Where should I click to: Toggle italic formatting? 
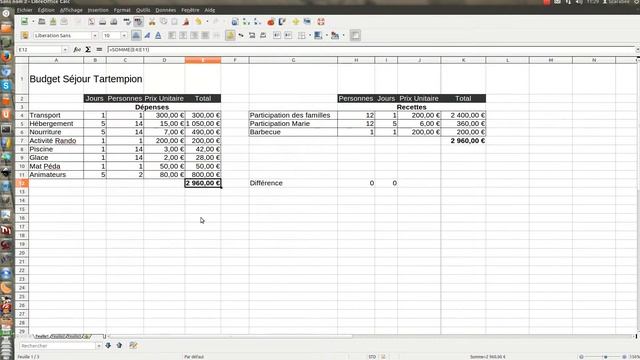tap(147, 36)
